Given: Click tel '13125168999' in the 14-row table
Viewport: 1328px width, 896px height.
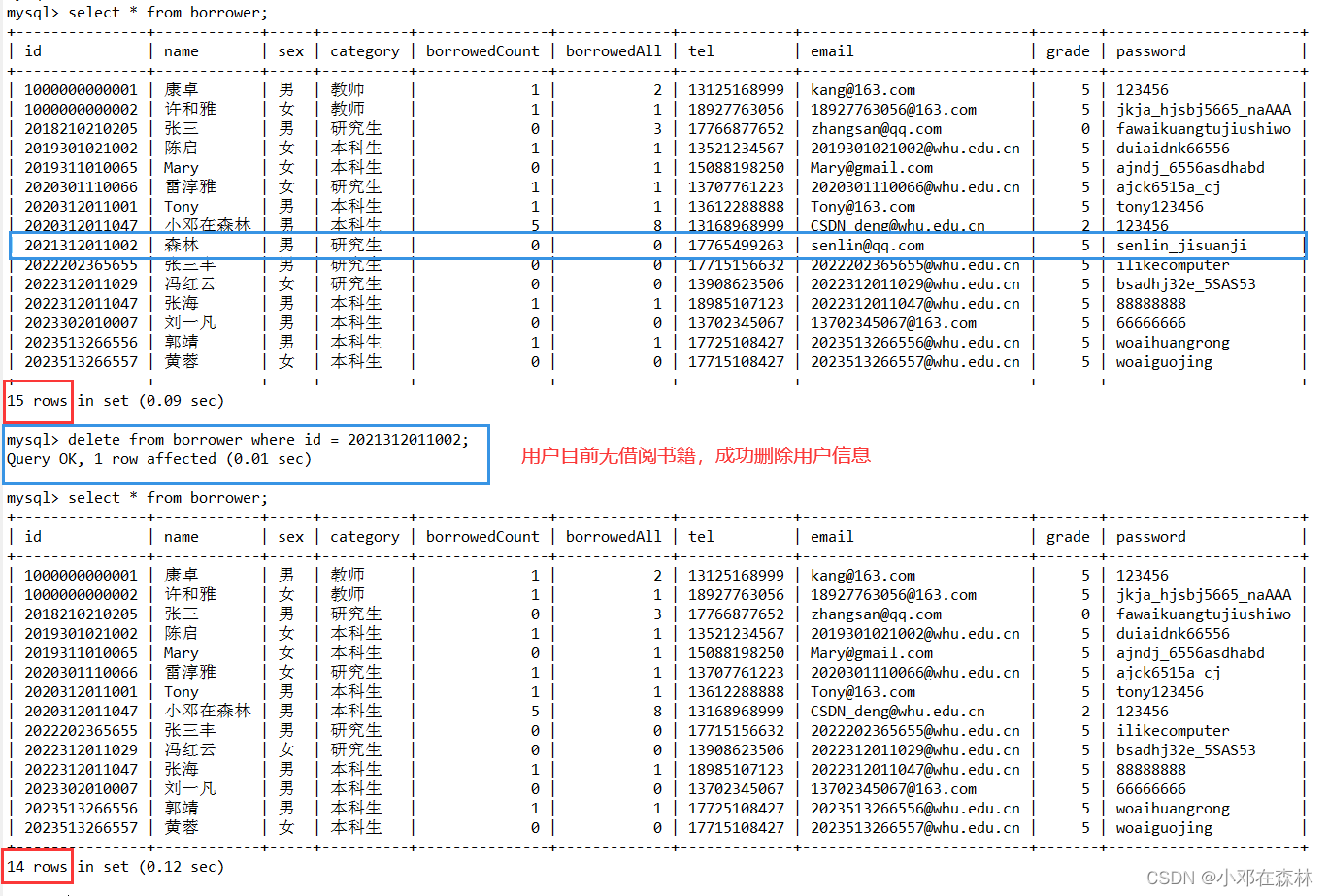Looking at the screenshot, I should click(x=736, y=576).
